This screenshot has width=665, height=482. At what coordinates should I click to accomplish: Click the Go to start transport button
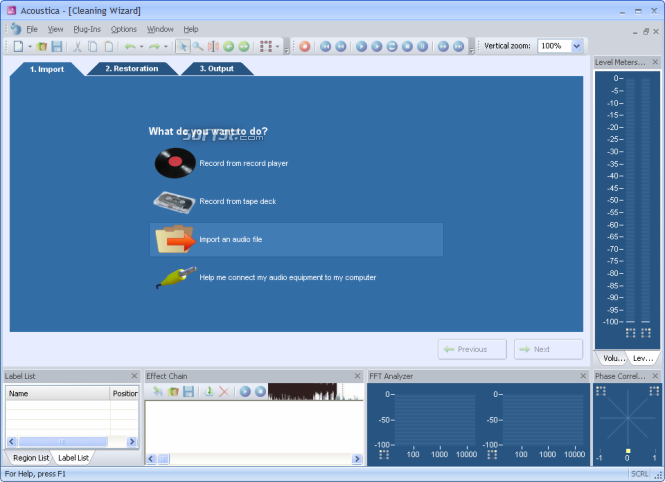pyautogui.click(x=325, y=46)
